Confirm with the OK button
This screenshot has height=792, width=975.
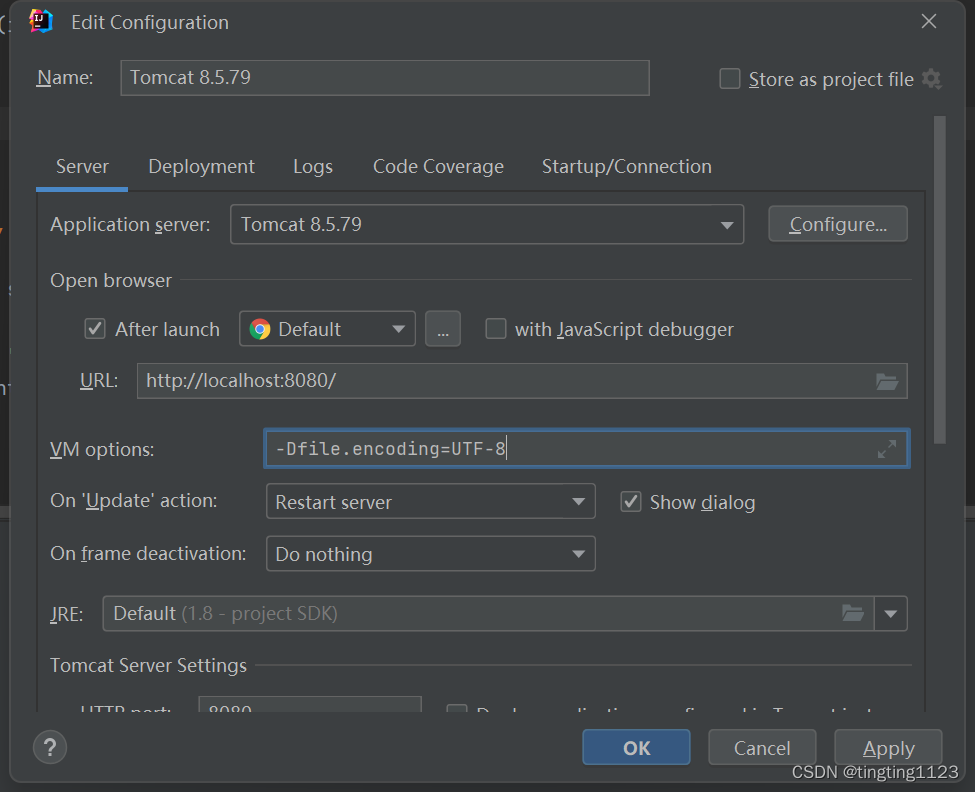636,747
